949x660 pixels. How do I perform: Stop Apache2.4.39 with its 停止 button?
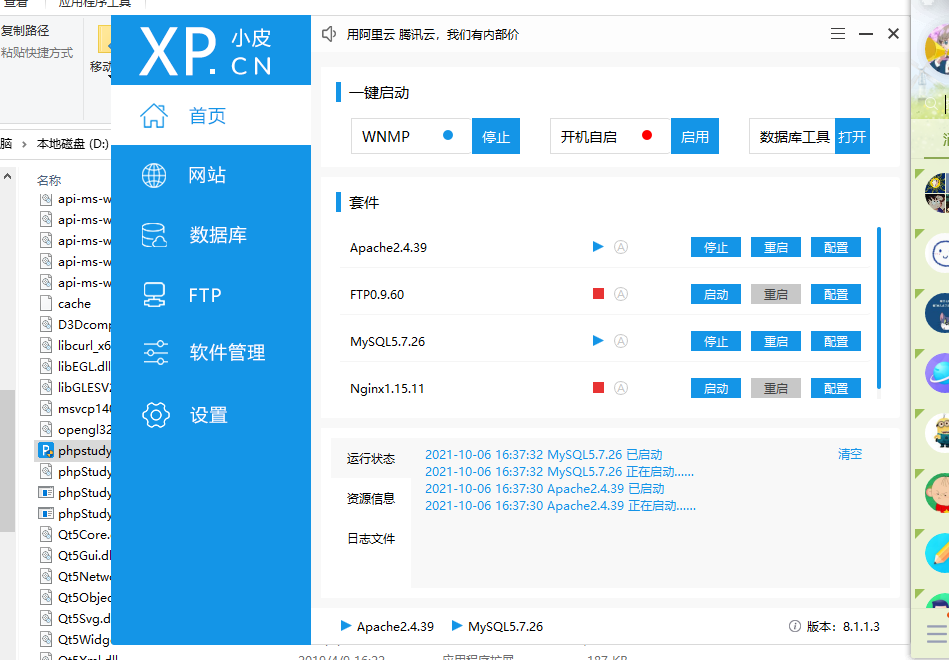715,247
